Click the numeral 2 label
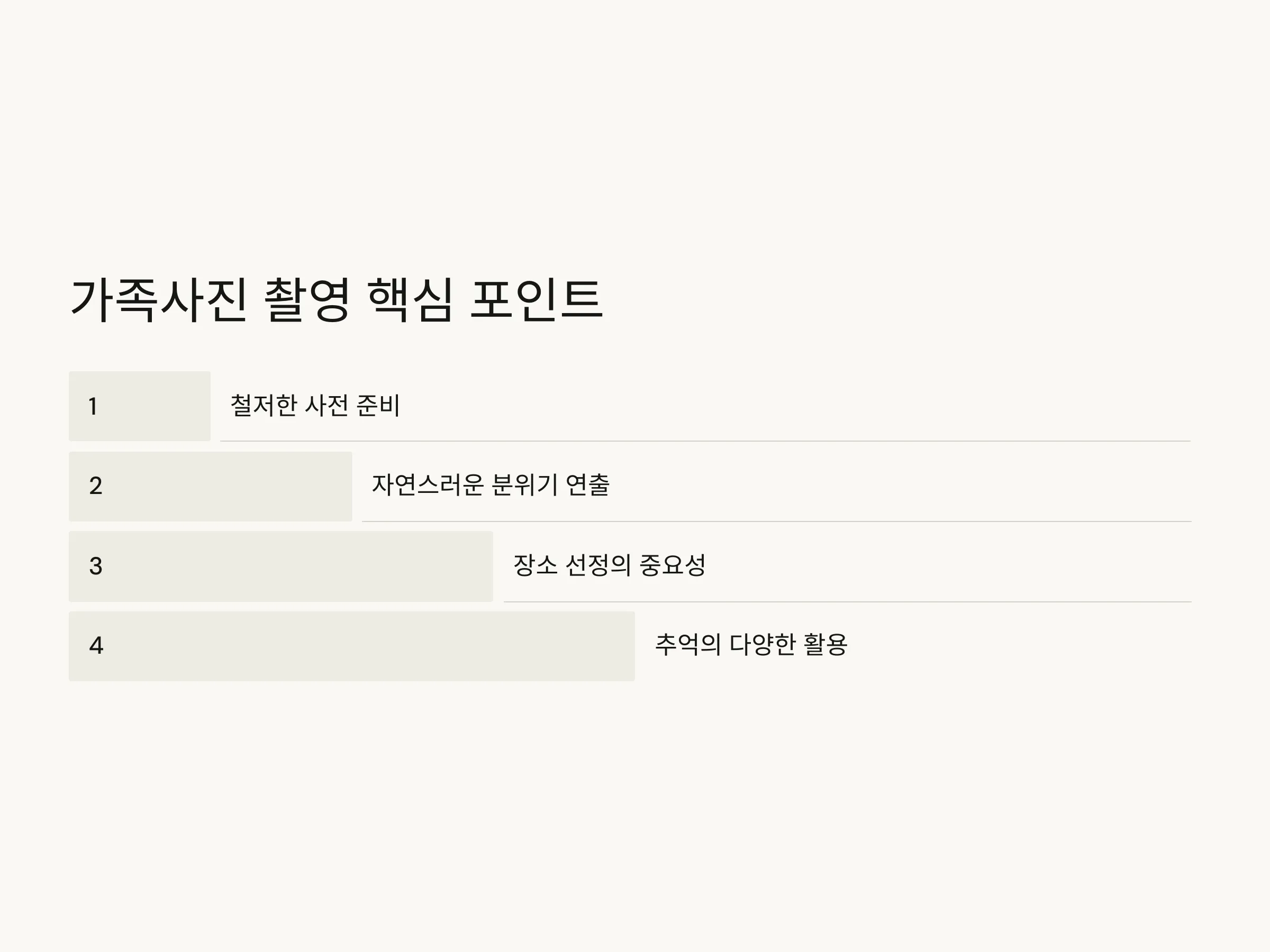The width and height of the screenshot is (1270, 952). coord(96,486)
